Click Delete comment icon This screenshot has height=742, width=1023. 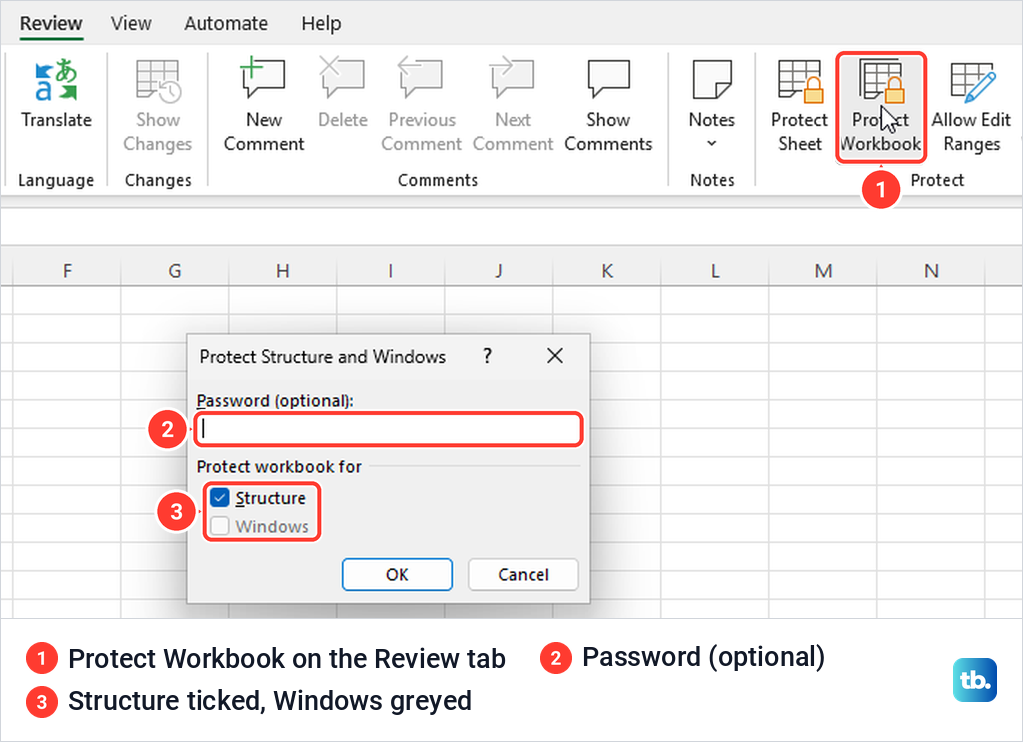tap(342, 78)
